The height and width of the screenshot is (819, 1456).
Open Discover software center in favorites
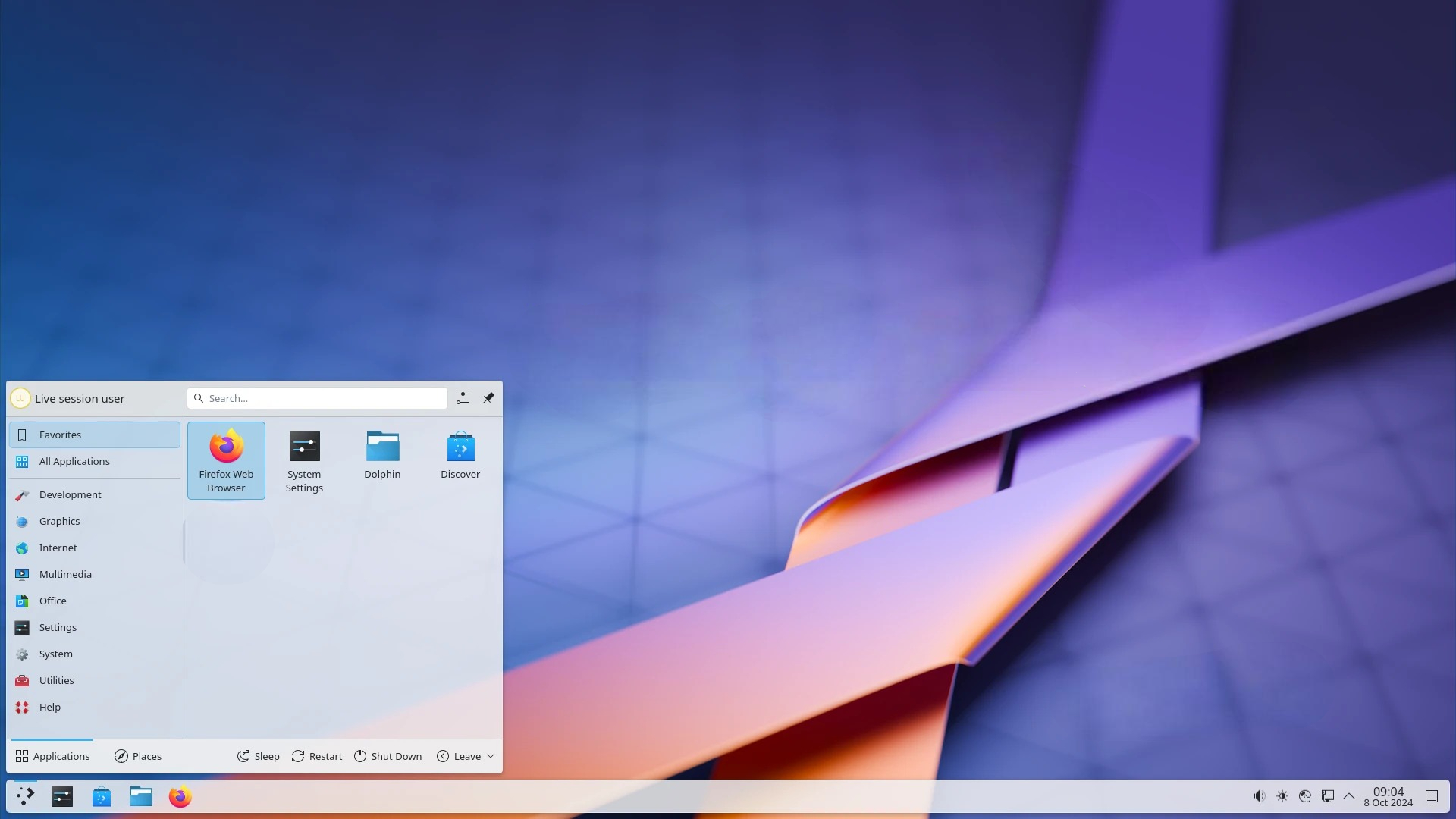point(460,455)
